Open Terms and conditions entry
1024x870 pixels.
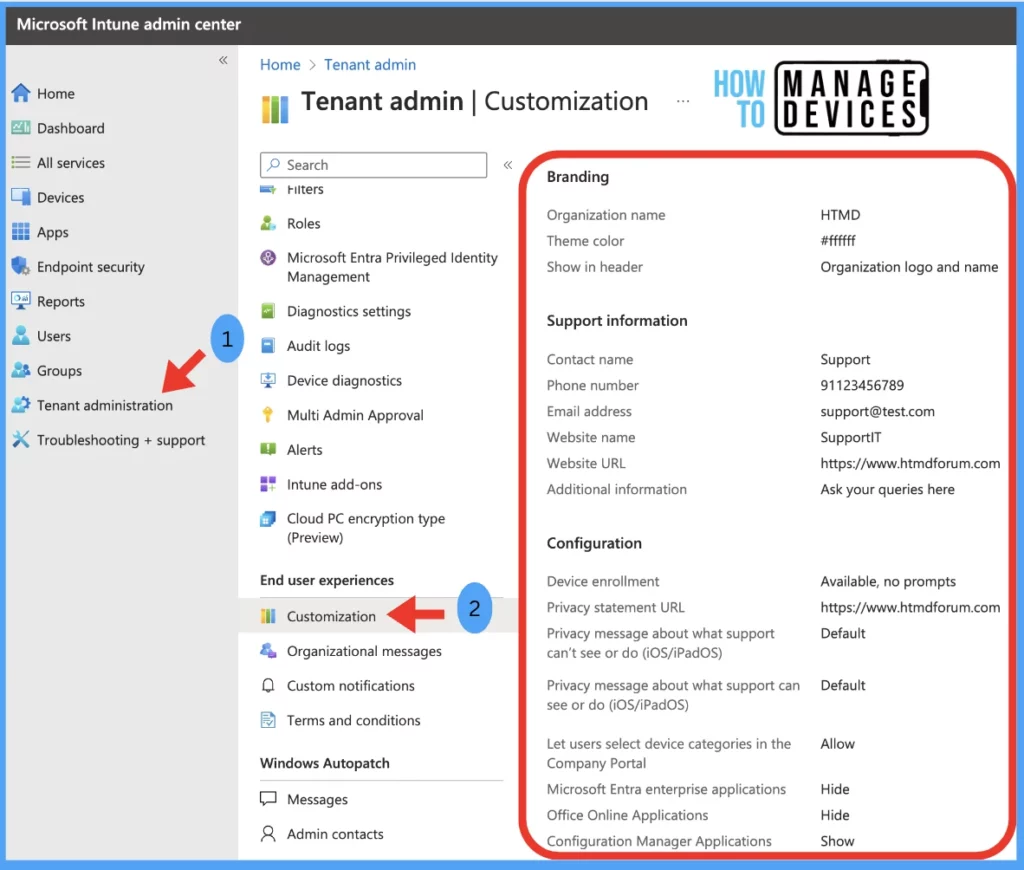pos(353,720)
